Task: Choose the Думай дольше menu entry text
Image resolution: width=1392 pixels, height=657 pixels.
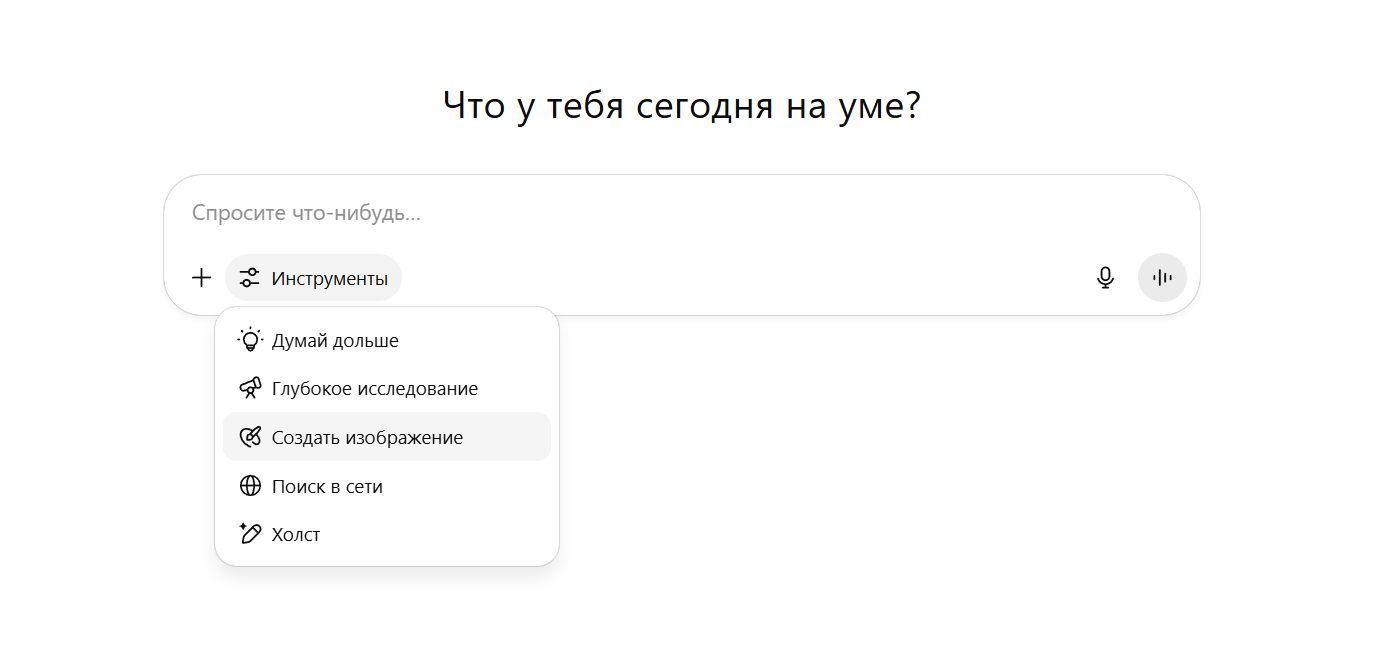Action: point(335,341)
